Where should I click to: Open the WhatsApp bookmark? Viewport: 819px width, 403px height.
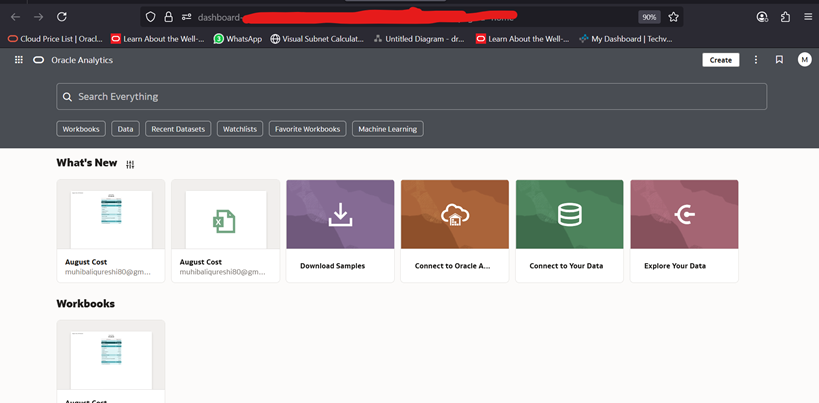pyautogui.click(x=238, y=39)
